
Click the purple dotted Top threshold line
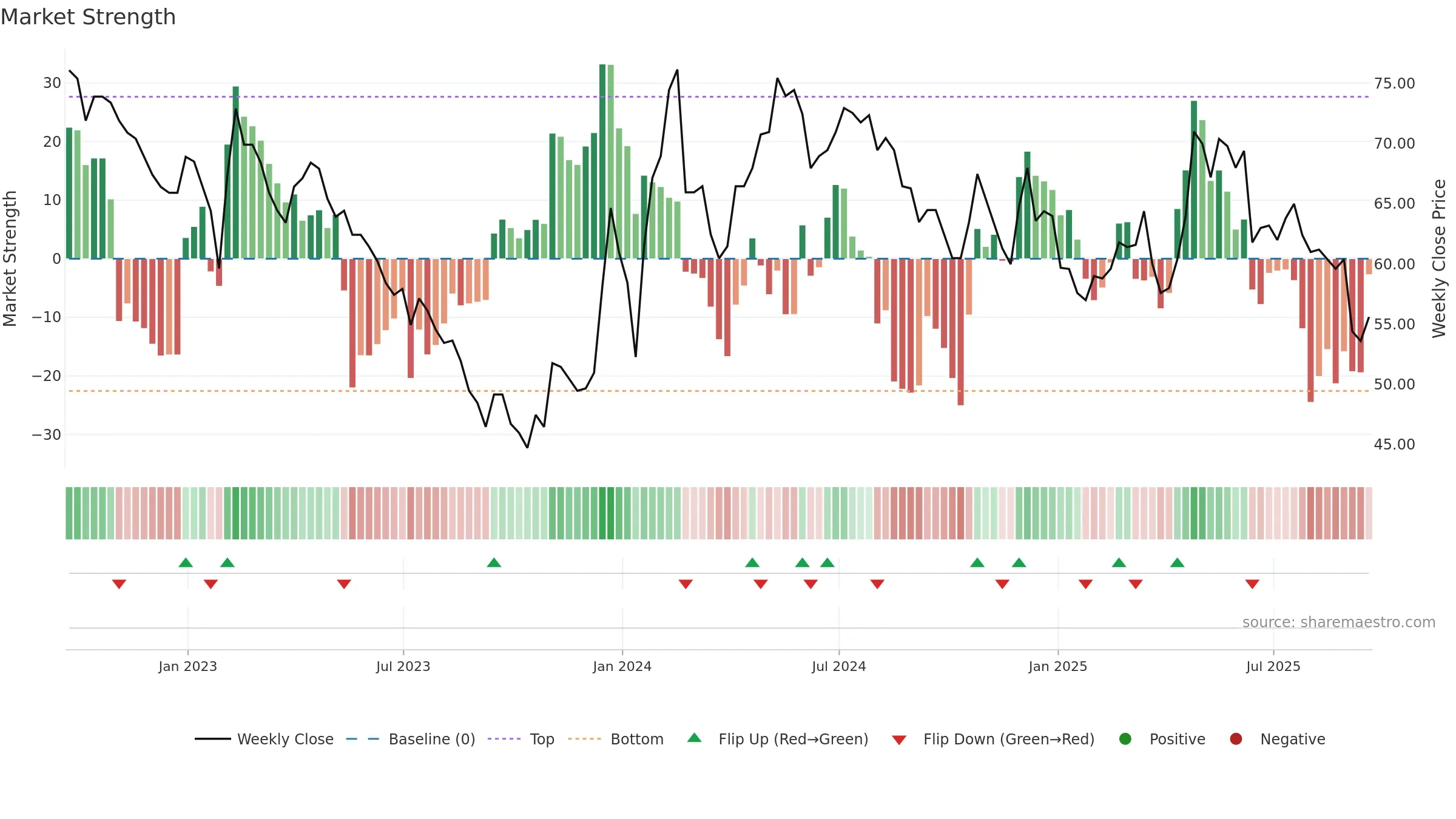point(719,96)
